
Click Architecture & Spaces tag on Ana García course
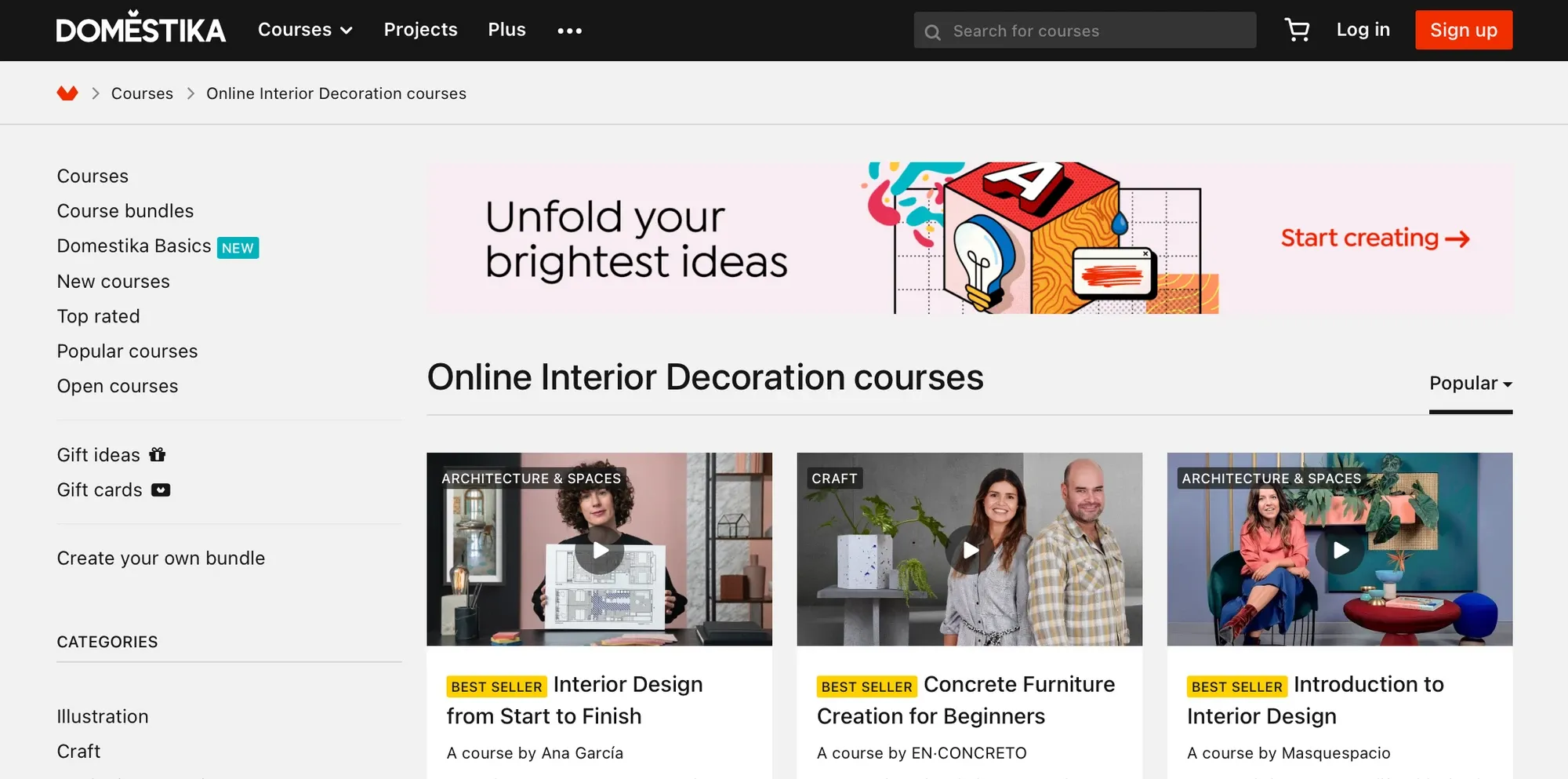pos(531,479)
